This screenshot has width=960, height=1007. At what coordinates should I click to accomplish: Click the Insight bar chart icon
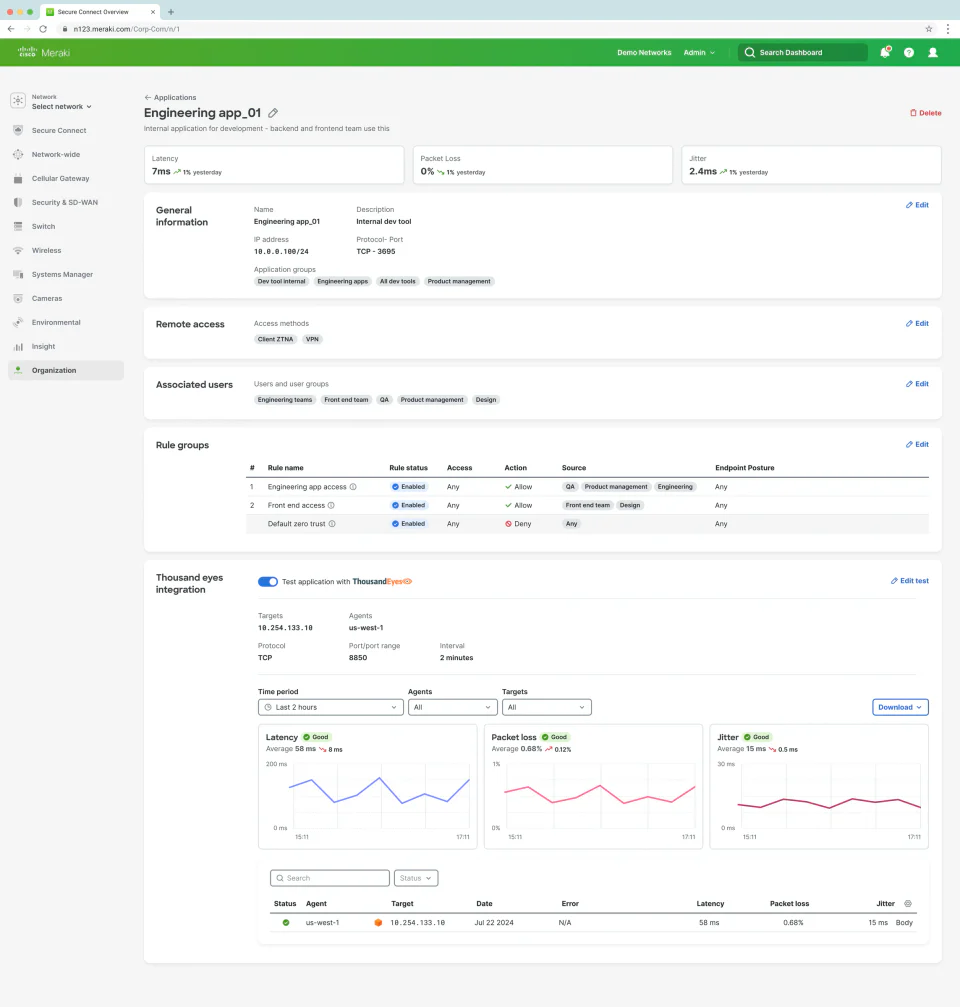click(18, 347)
